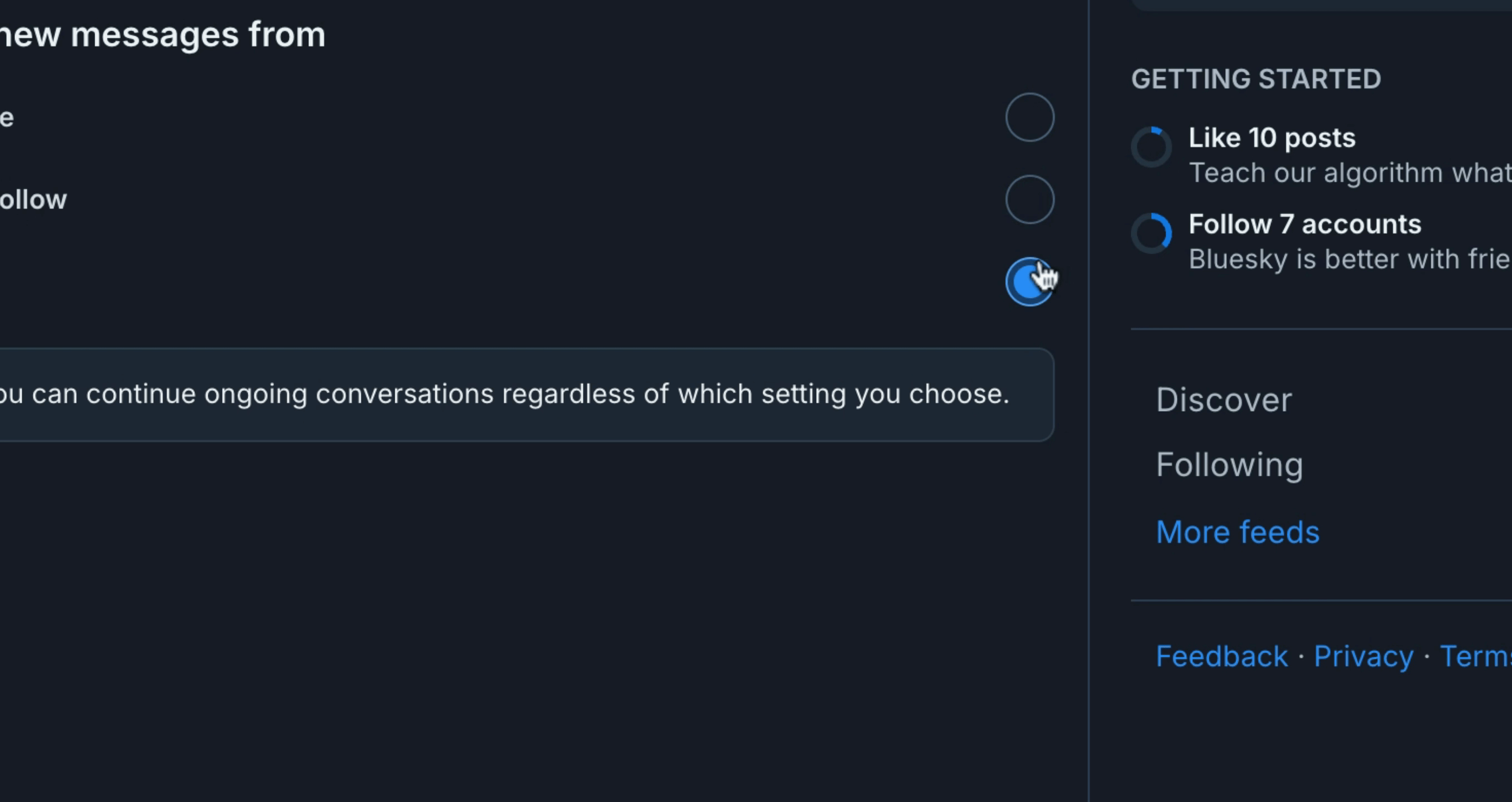Viewport: 1512px width, 802px height.
Task: Click the 'Teach our algorithm' description text
Action: 1350,173
